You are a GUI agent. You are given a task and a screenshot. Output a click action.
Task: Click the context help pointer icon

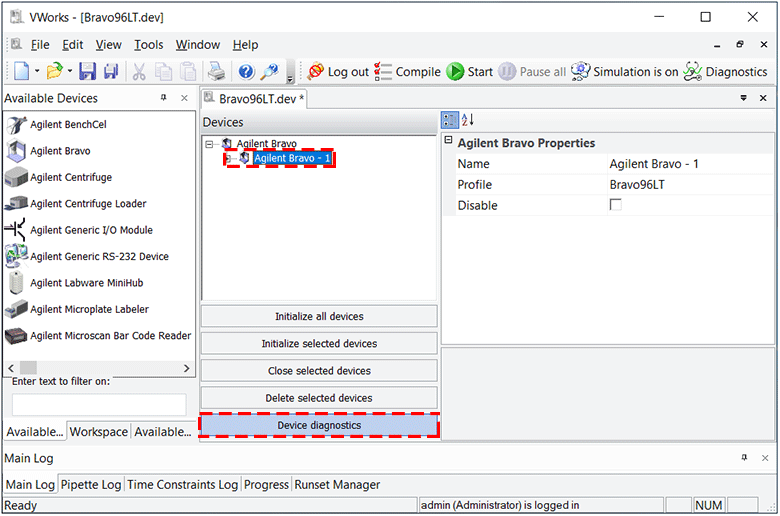(x=270, y=71)
